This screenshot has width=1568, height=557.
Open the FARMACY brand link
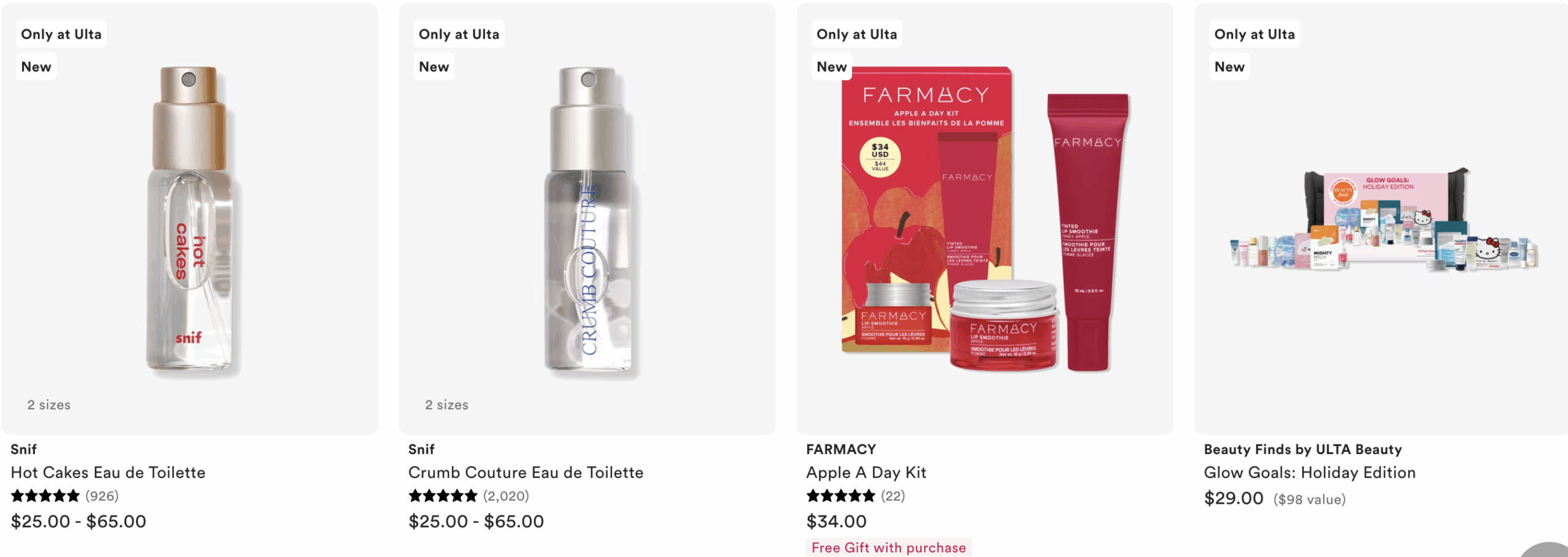click(841, 449)
